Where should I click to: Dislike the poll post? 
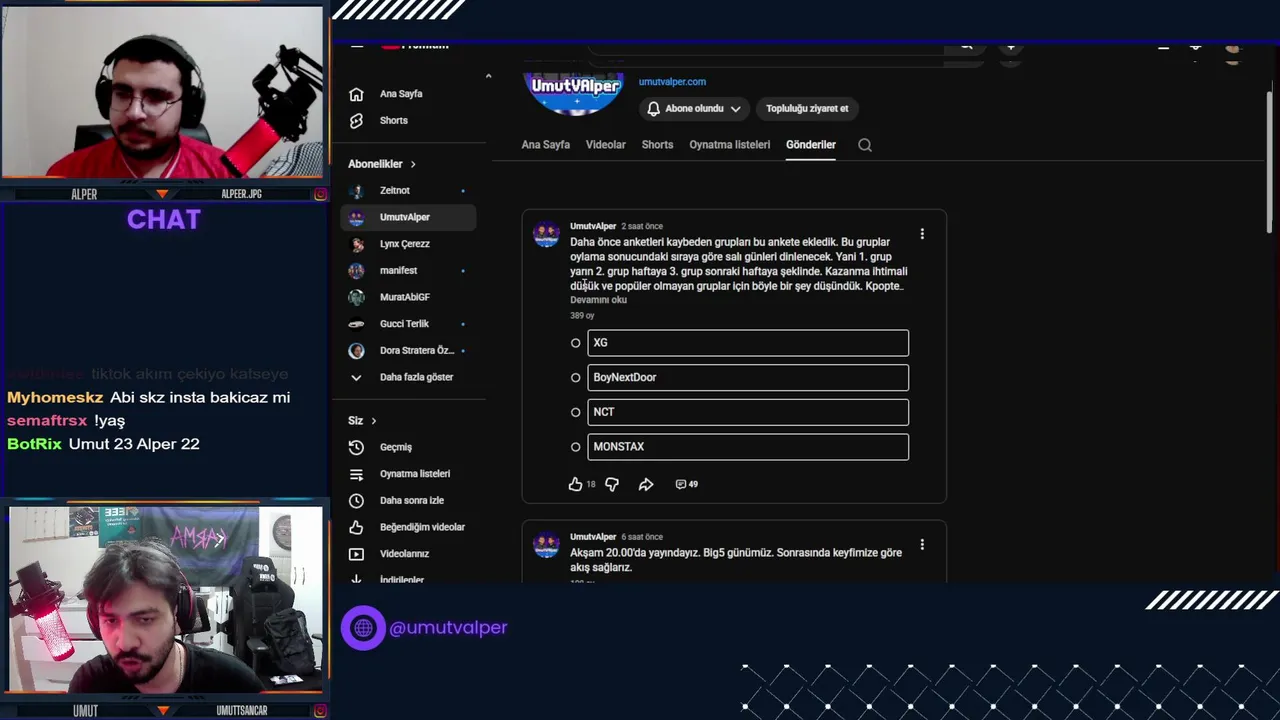612,484
